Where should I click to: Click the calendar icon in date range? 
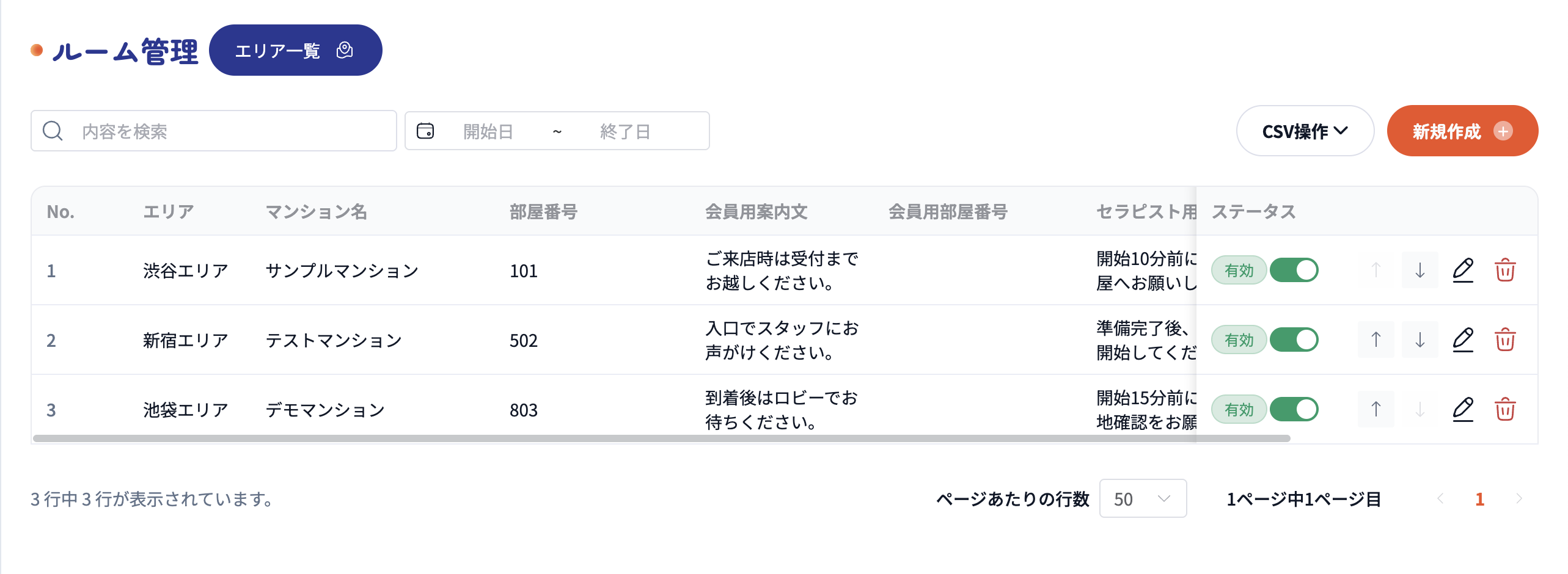tap(425, 131)
